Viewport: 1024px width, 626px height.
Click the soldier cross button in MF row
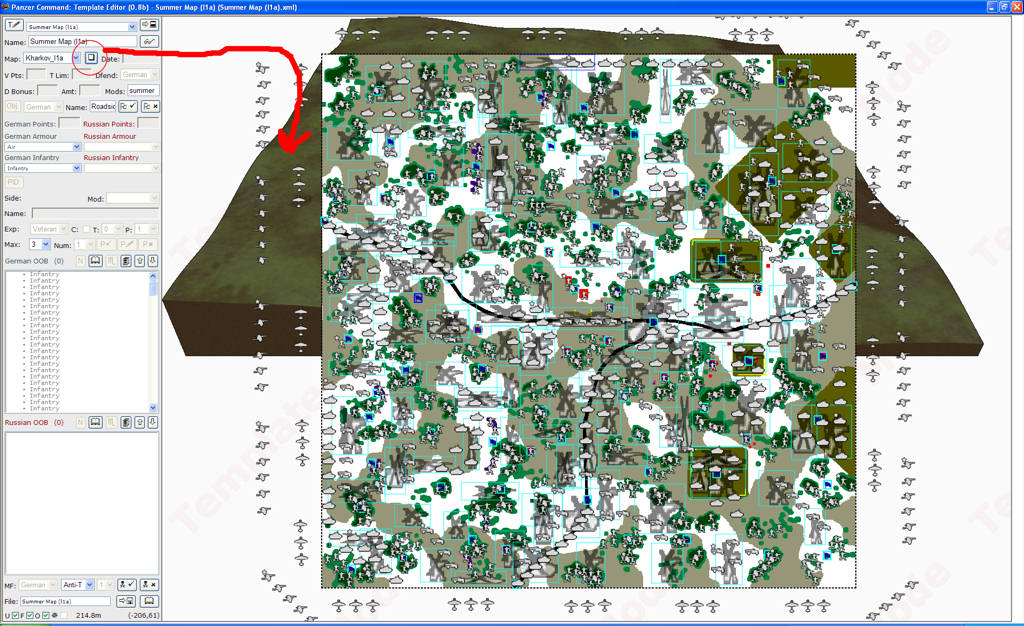point(150,585)
